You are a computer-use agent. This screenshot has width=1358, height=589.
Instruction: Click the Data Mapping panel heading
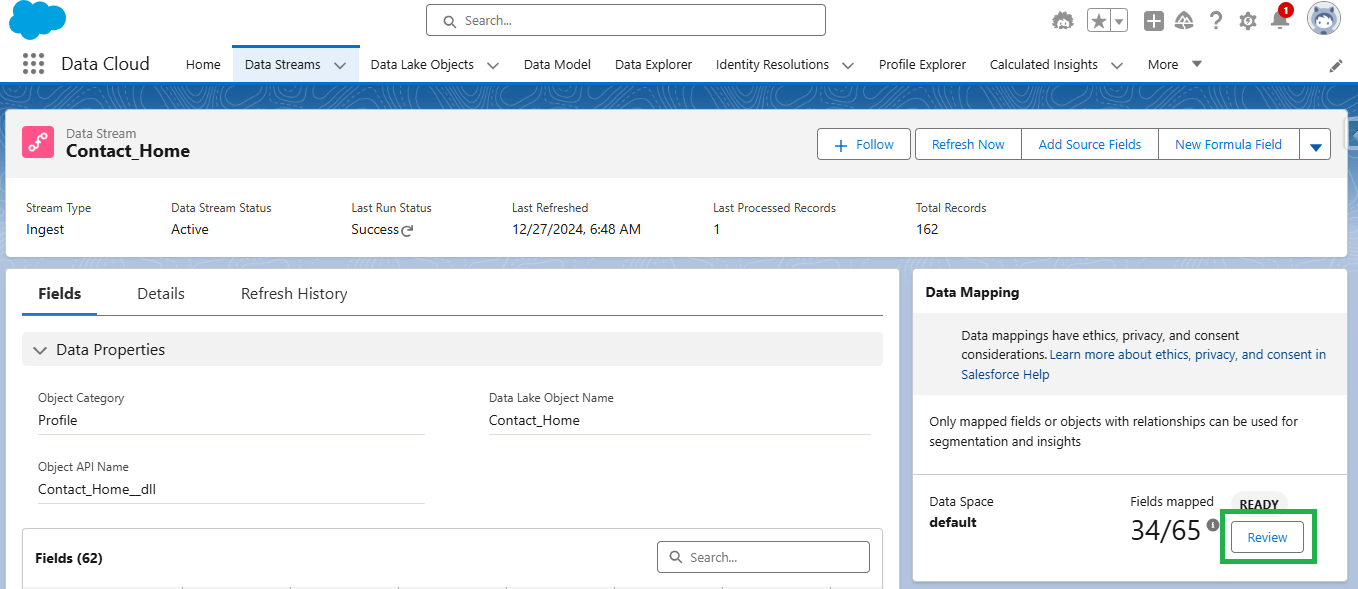972,292
